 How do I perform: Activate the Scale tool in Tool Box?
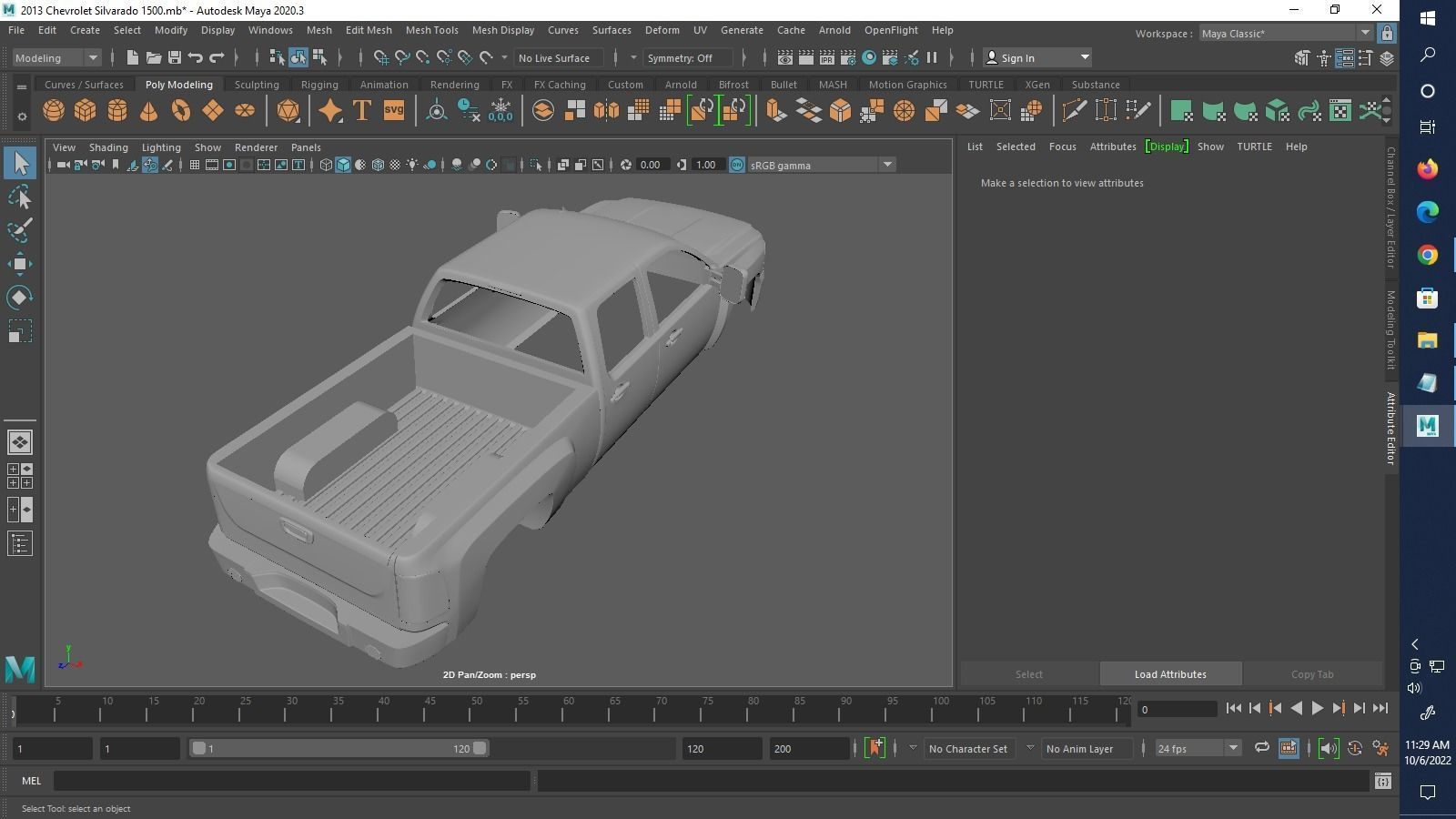pyautogui.click(x=20, y=331)
